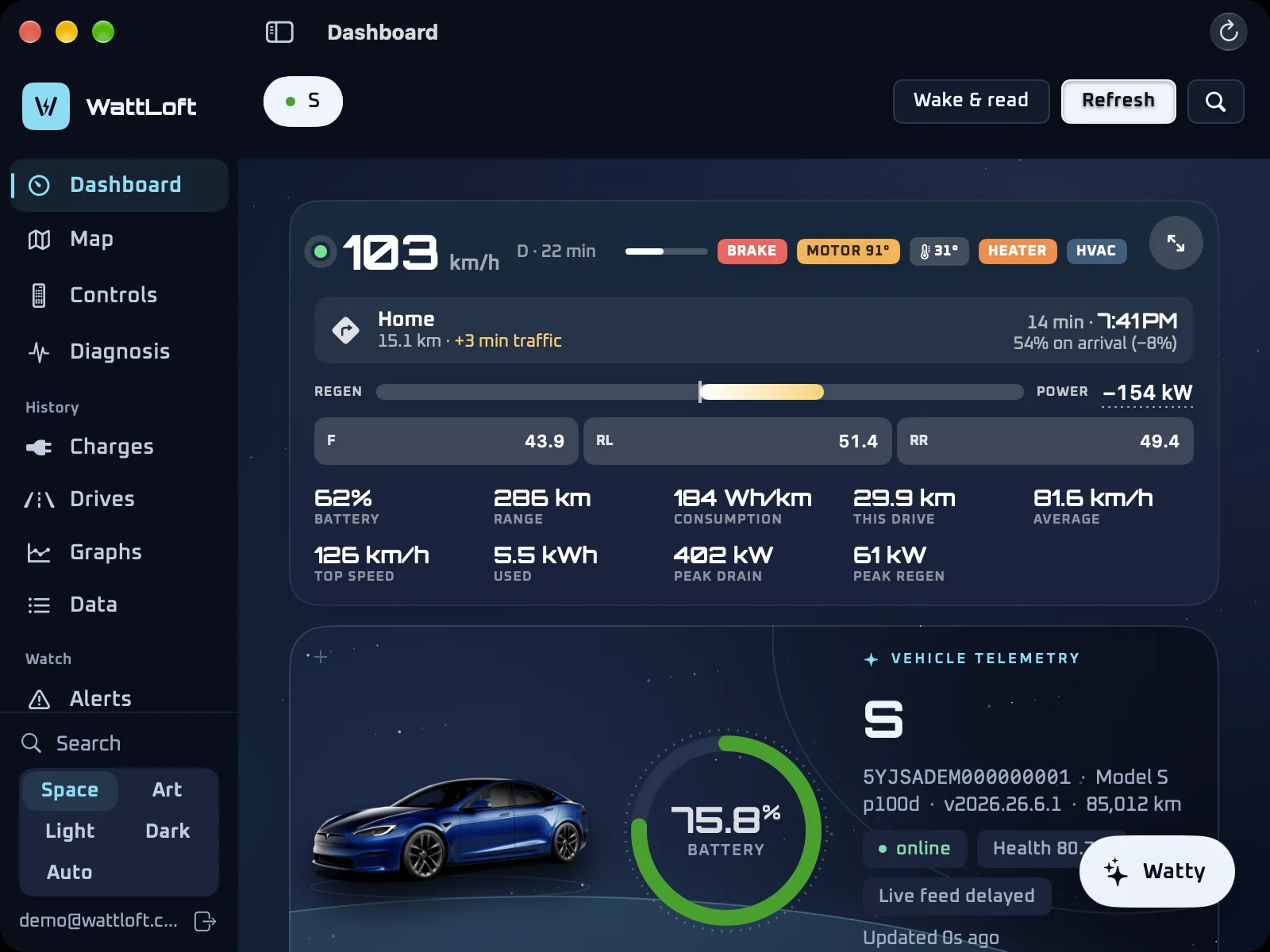Select the Space theme option

tap(70, 790)
